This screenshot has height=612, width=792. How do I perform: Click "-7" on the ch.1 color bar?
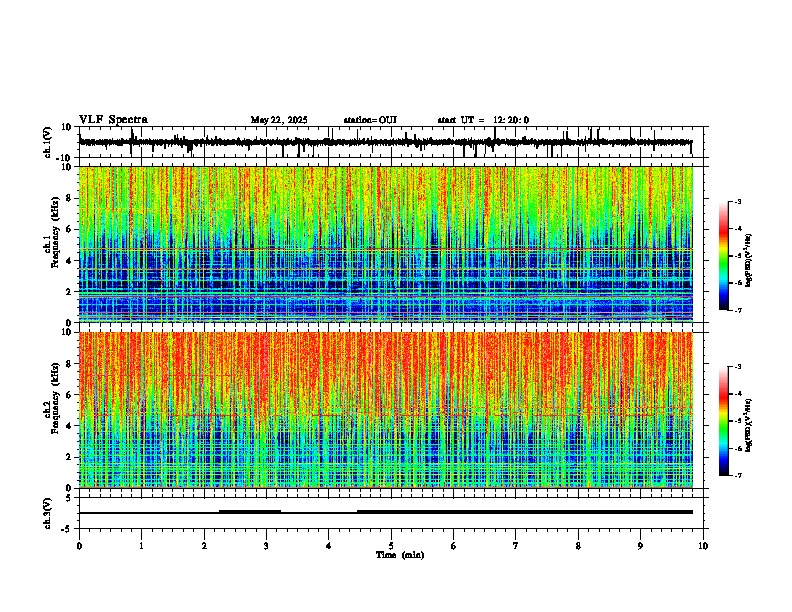coord(737,310)
